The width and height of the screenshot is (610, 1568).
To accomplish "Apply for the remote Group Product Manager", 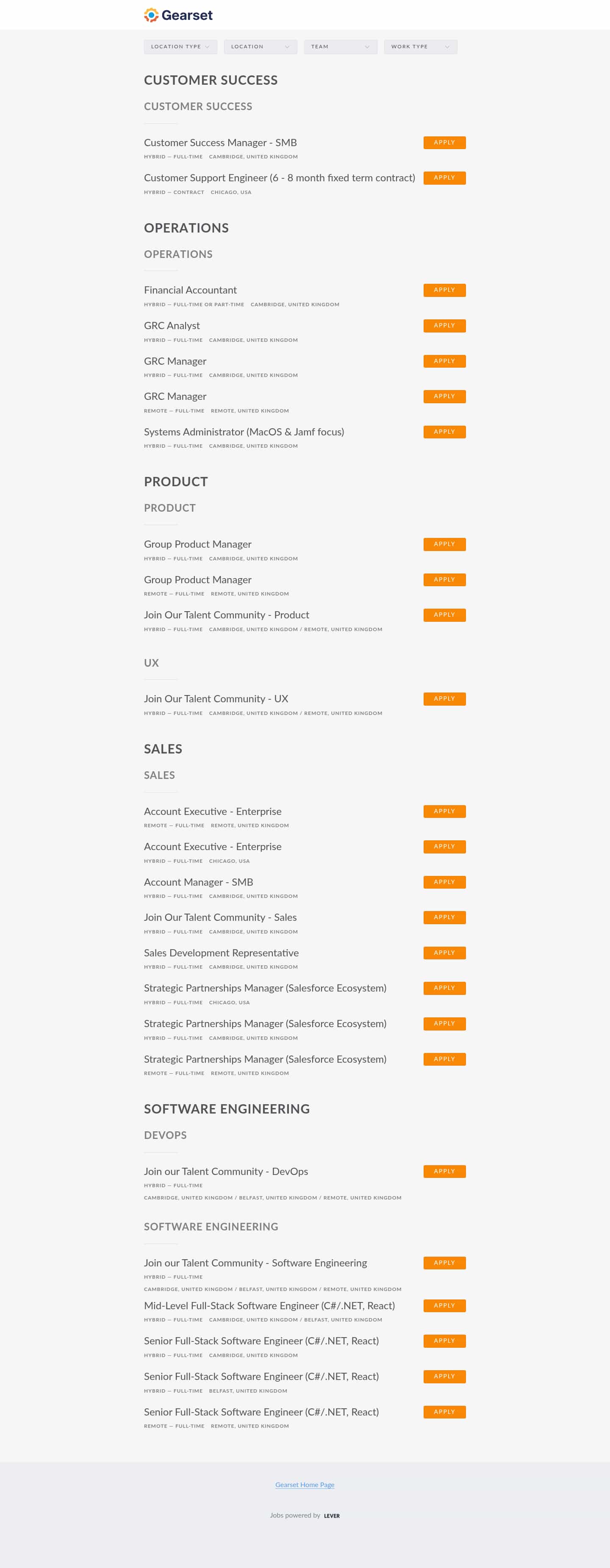I will pos(444,579).
